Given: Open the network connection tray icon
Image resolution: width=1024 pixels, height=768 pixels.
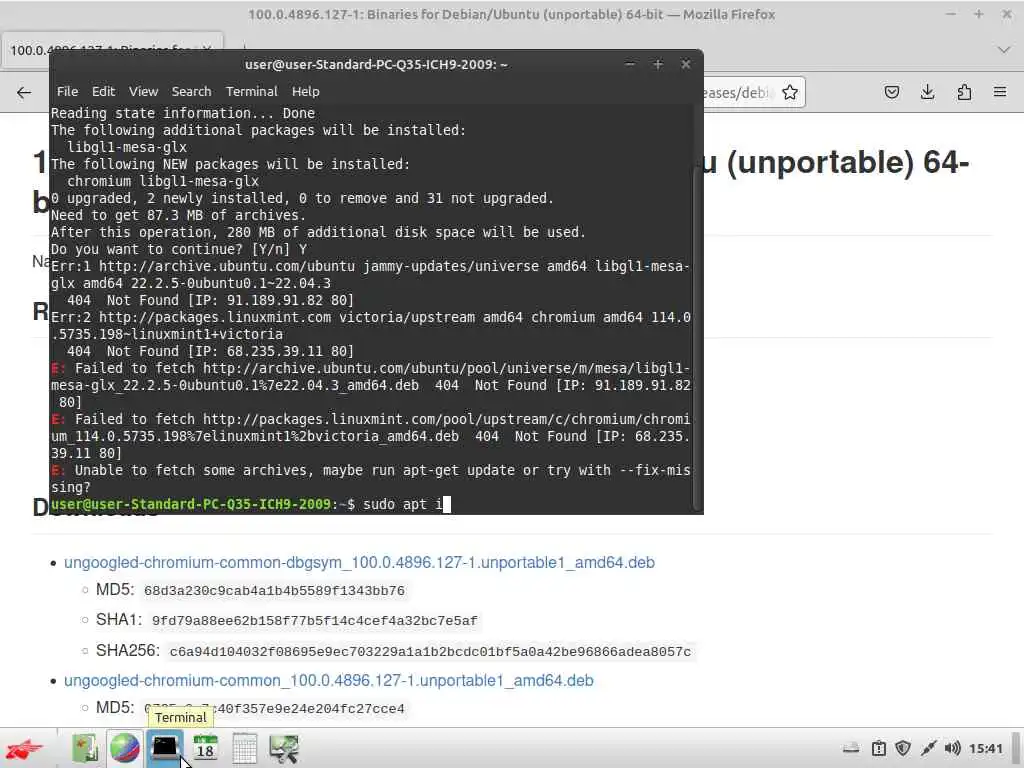Looking at the screenshot, I should [928, 748].
